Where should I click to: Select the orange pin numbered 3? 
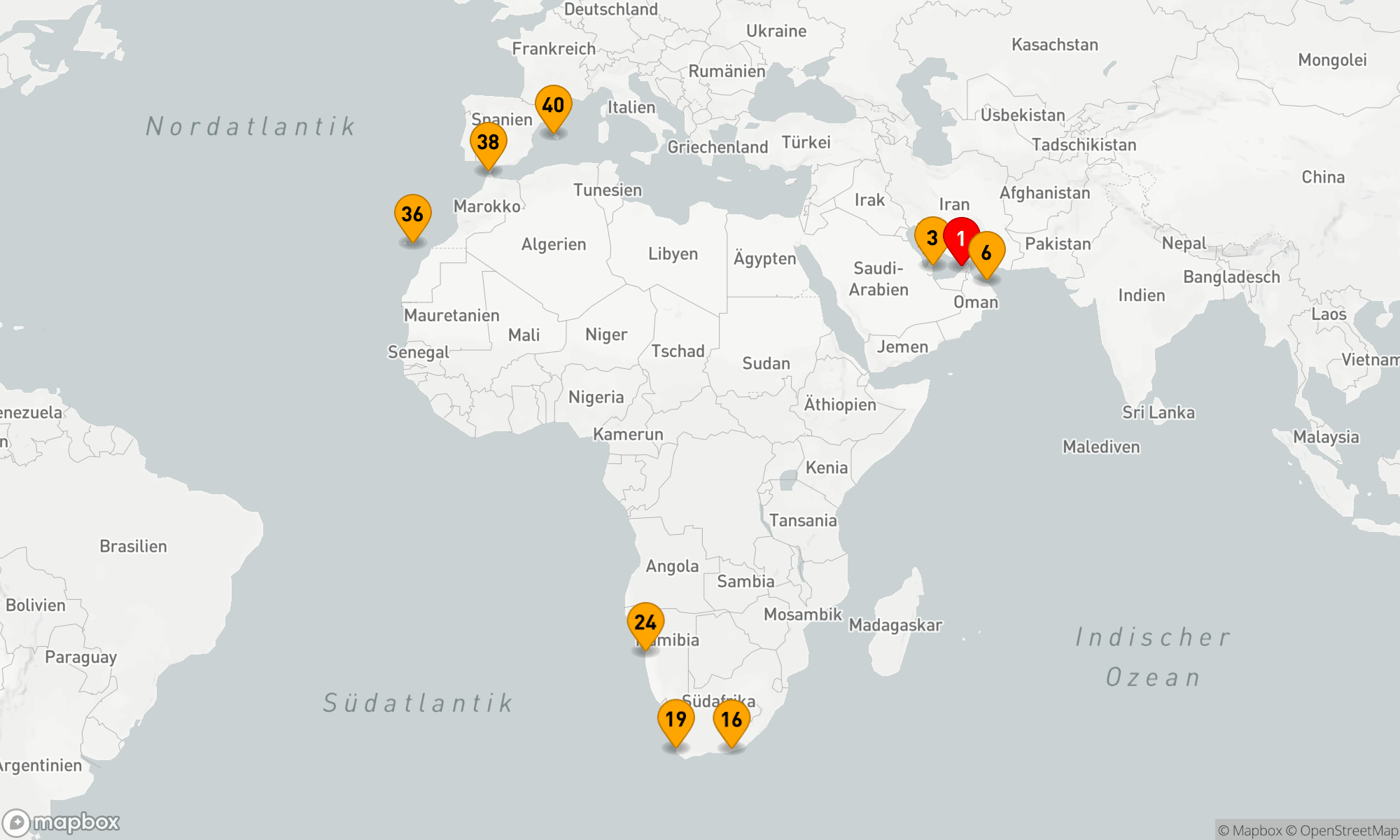(x=930, y=239)
